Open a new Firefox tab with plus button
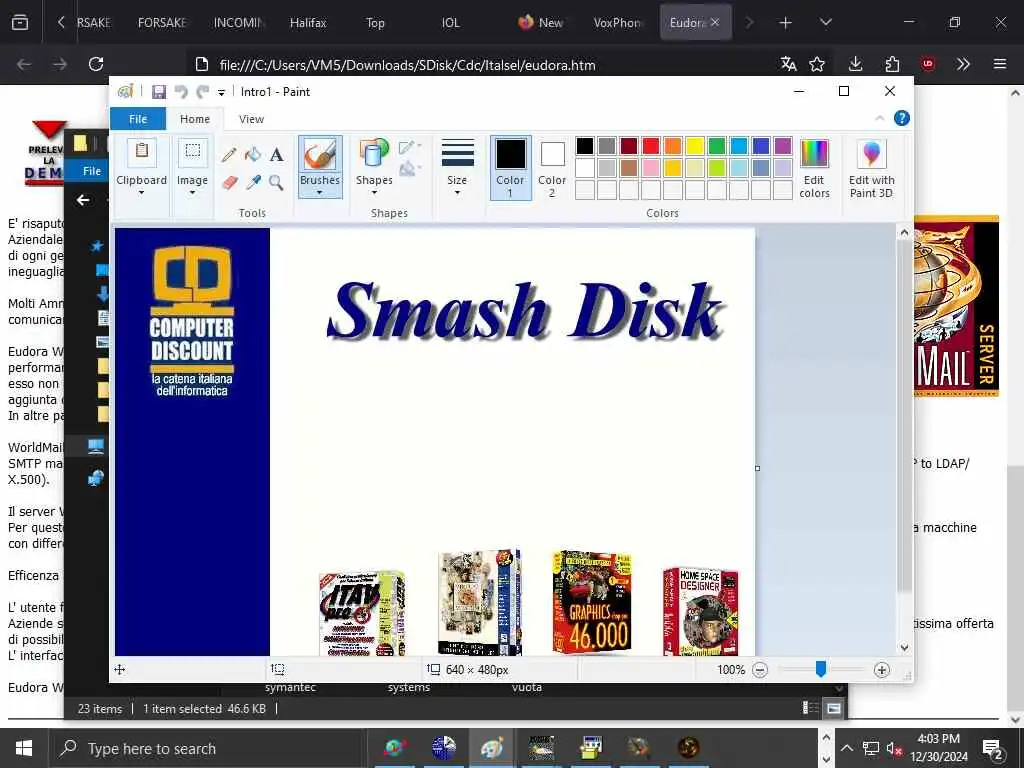The width and height of the screenshot is (1024, 768). 785,23
